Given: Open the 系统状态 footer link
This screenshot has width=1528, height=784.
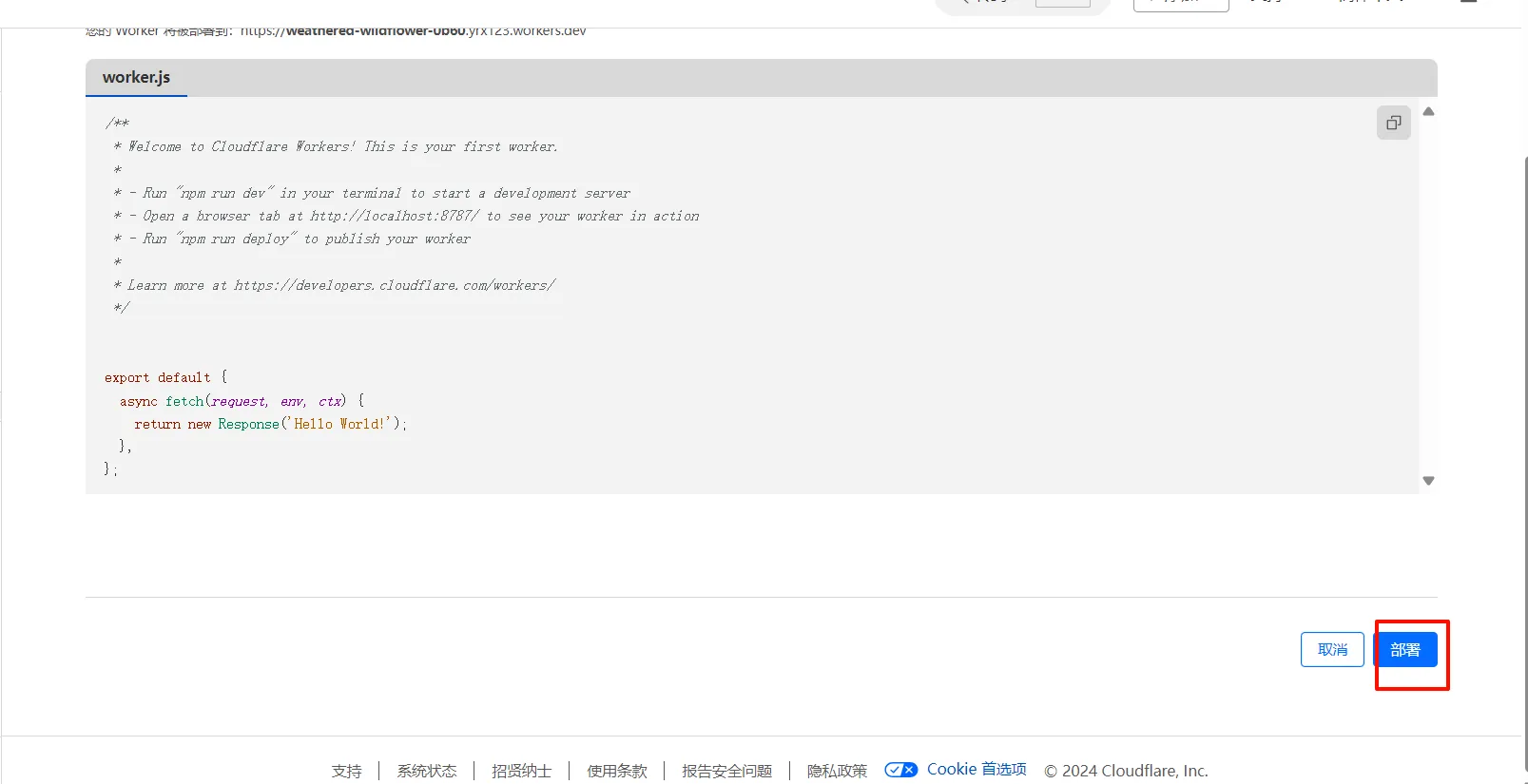Looking at the screenshot, I should (427, 771).
